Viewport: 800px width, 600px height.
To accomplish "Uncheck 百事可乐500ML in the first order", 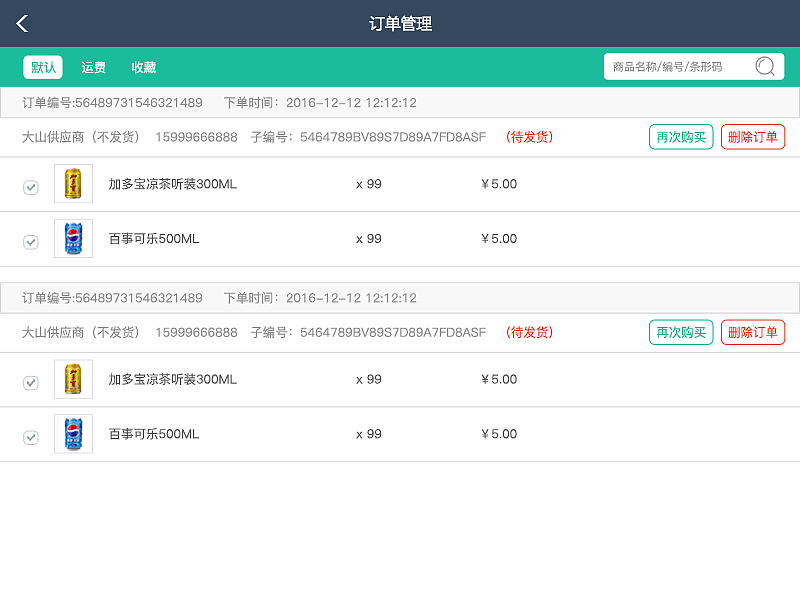I will pos(31,242).
